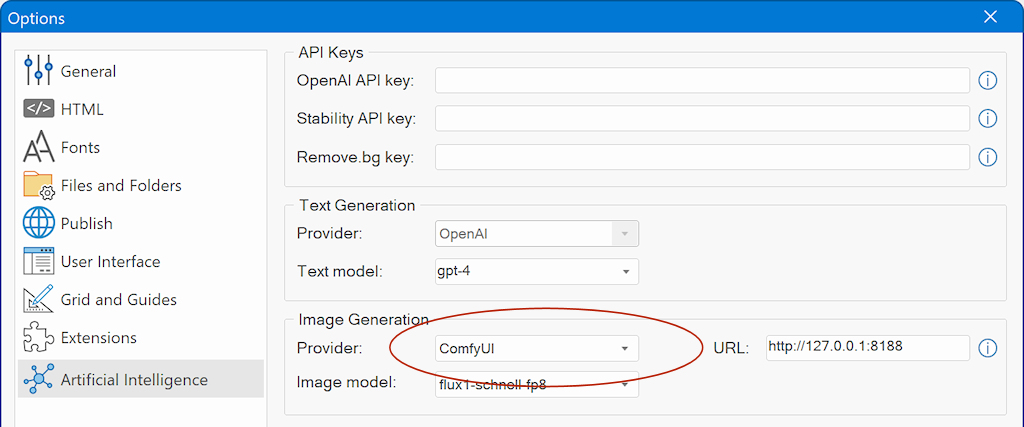Click the Artificial Intelligence network icon
This screenshot has width=1024, height=427.
point(38,379)
